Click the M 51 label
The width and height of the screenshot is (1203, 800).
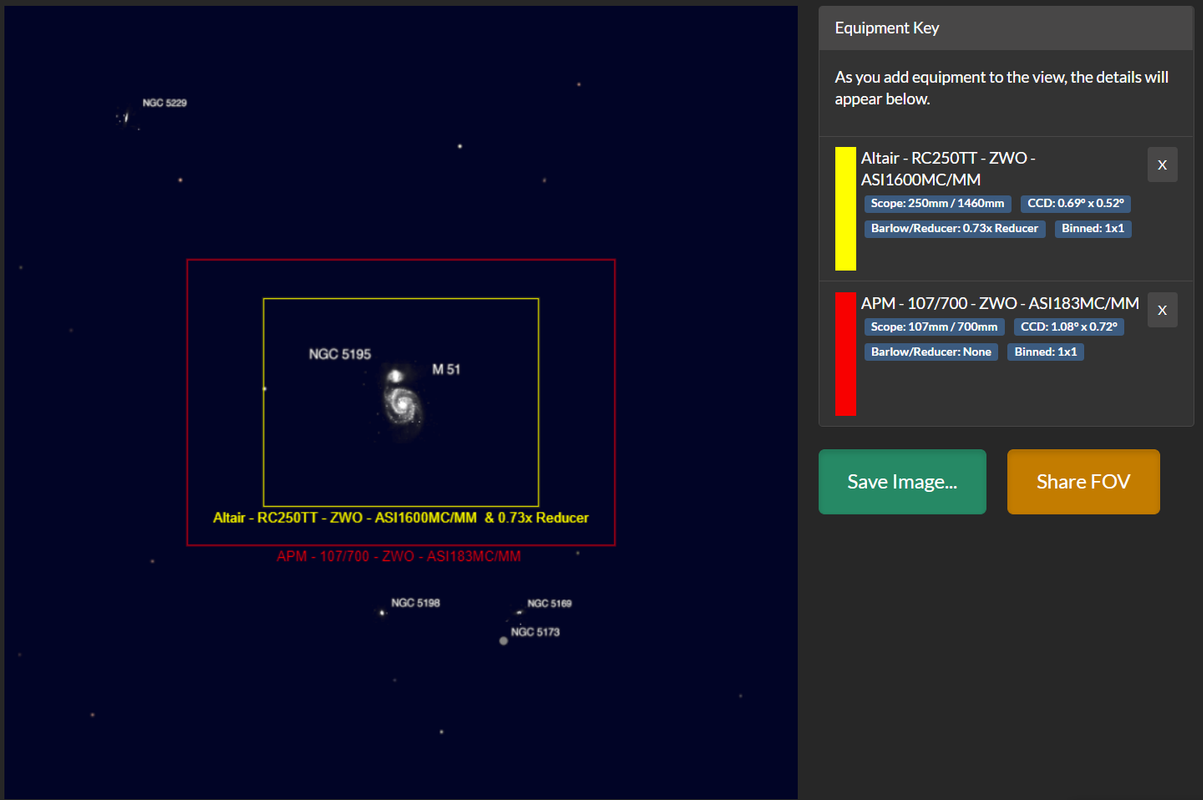click(x=446, y=370)
